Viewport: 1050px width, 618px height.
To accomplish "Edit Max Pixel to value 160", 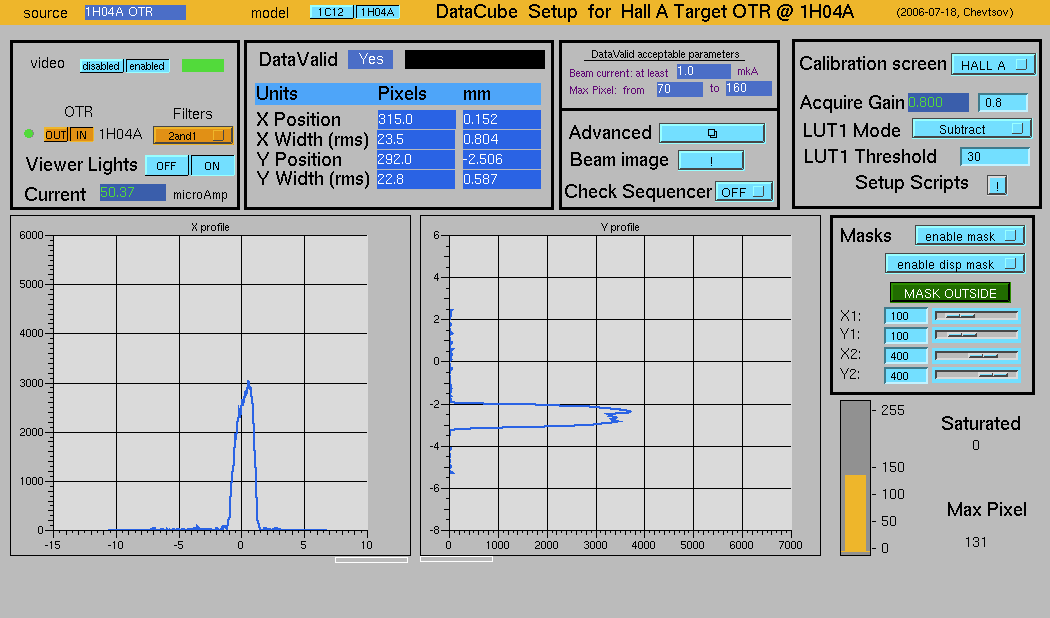I will click(x=748, y=88).
